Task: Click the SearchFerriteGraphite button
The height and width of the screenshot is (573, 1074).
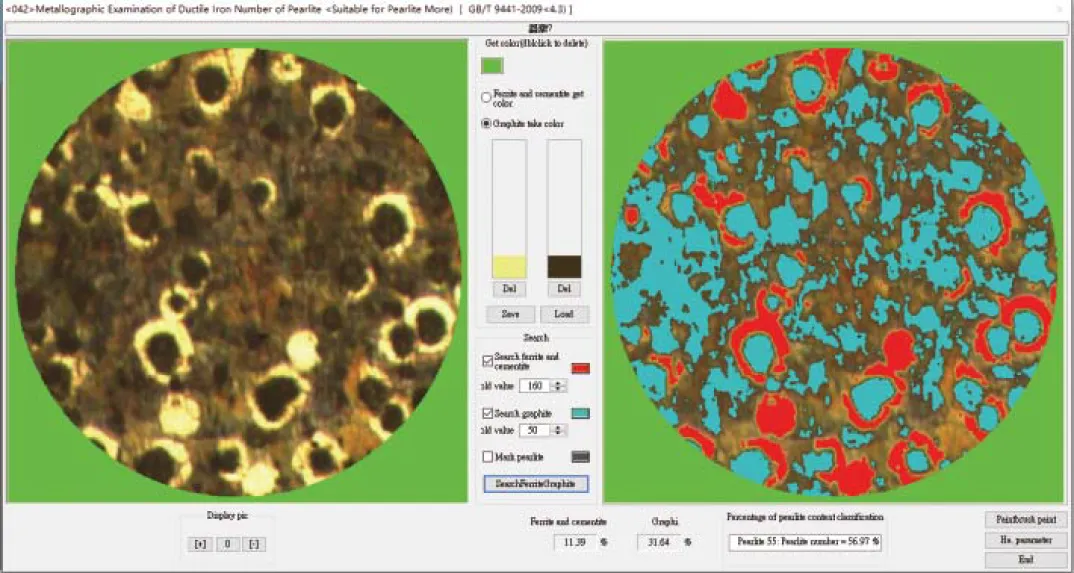Action: click(x=536, y=484)
